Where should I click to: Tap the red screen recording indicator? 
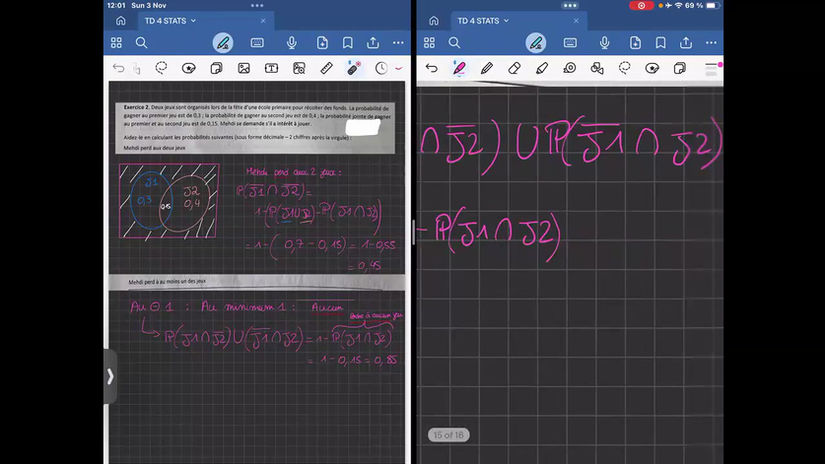click(641, 6)
